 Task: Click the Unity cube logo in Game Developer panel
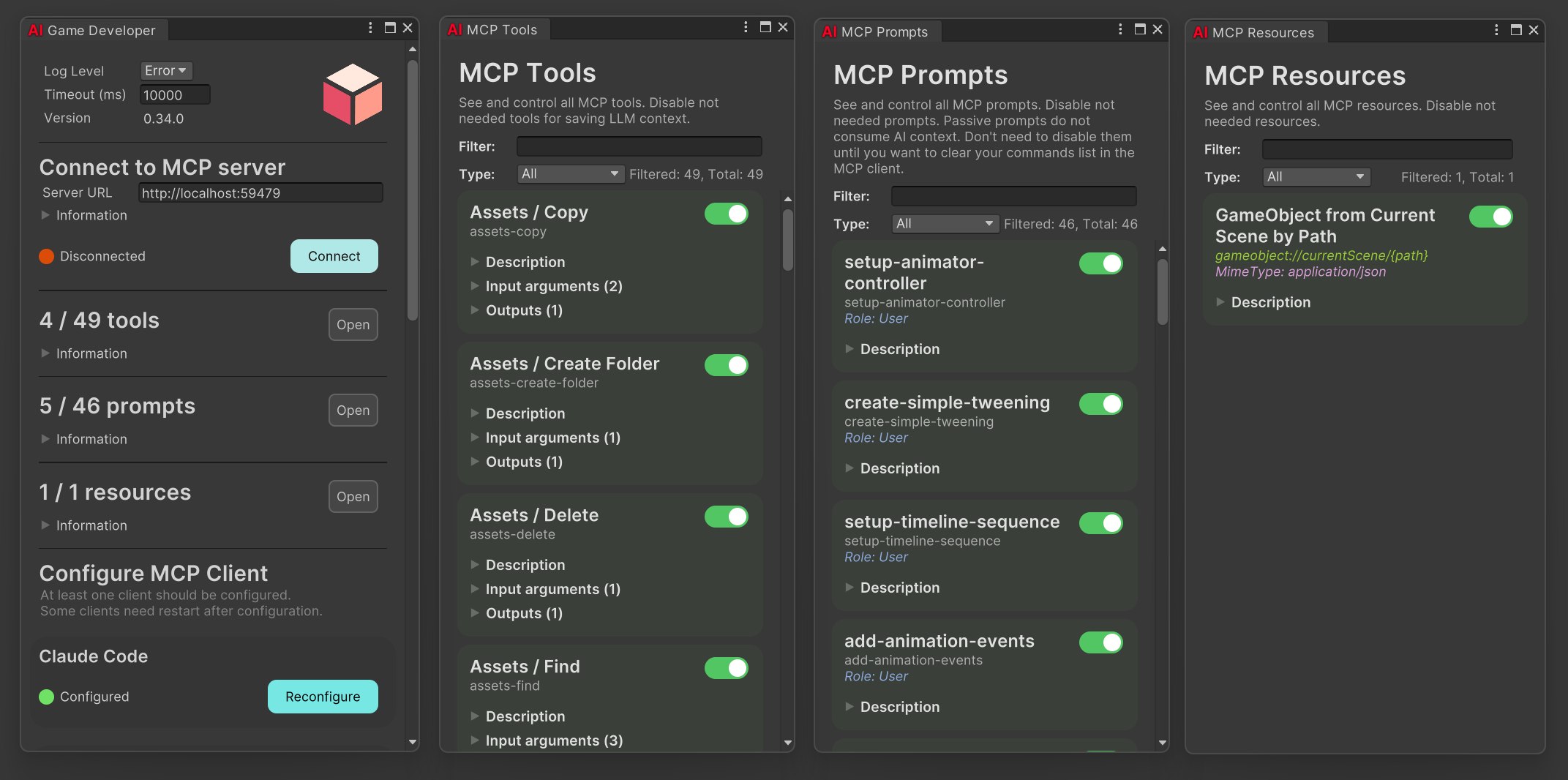coord(353,94)
